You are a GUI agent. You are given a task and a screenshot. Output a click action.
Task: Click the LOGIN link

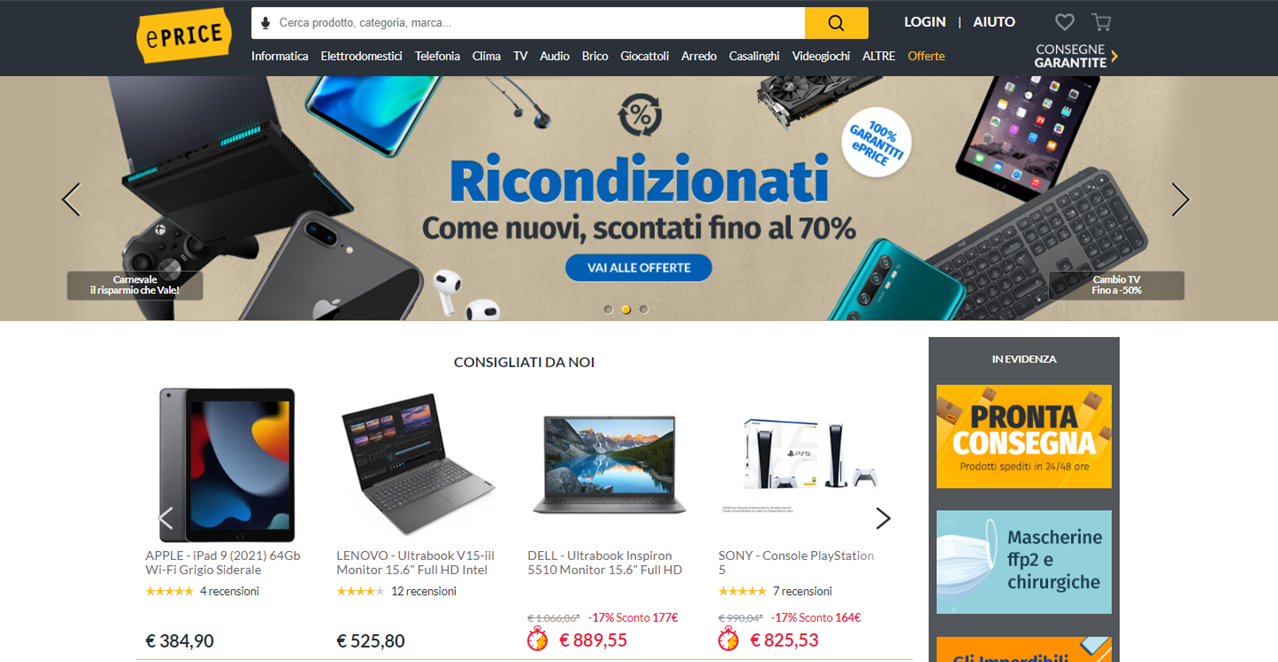click(925, 22)
